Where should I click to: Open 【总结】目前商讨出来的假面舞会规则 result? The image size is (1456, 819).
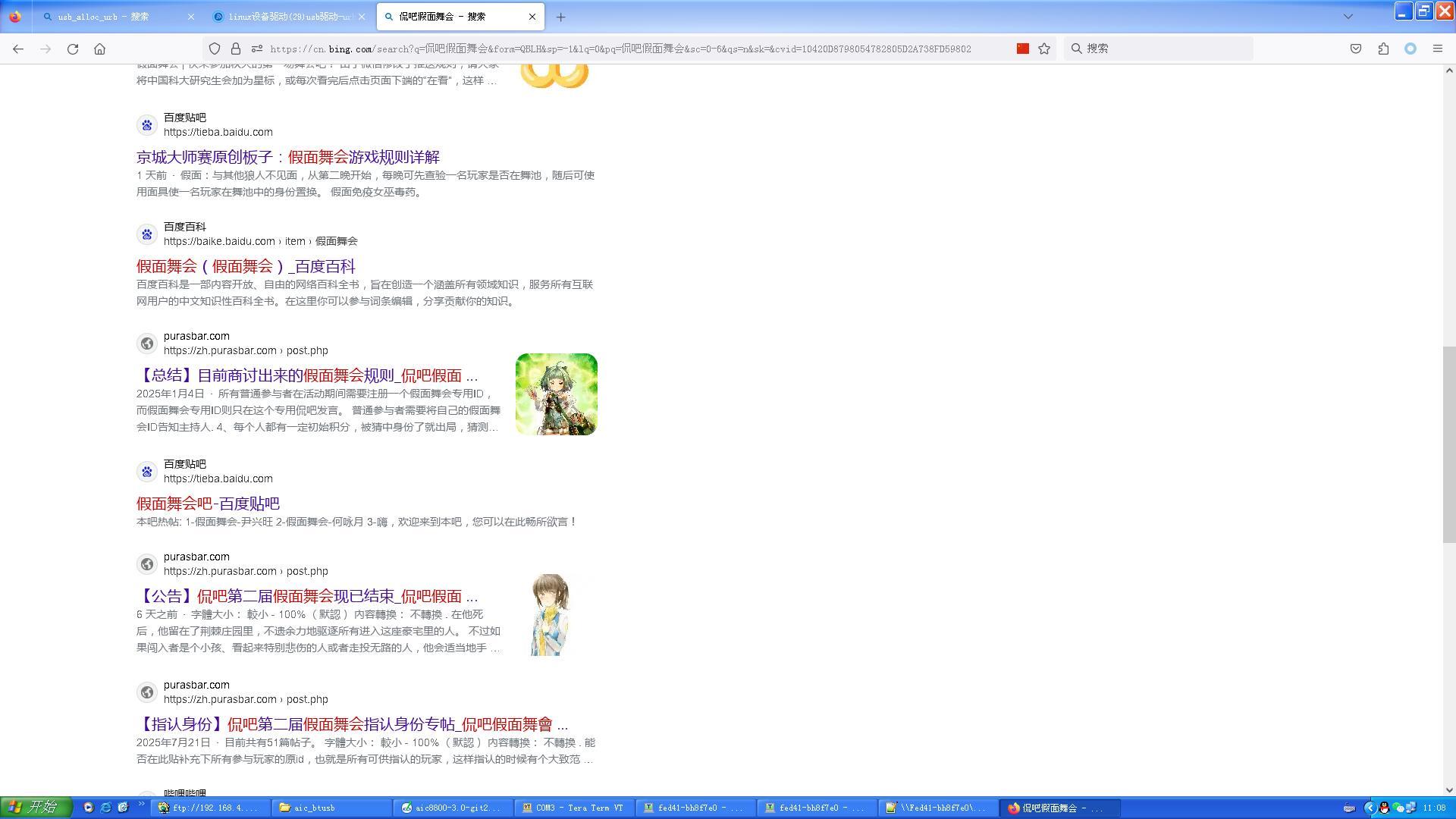pyautogui.click(x=307, y=375)
